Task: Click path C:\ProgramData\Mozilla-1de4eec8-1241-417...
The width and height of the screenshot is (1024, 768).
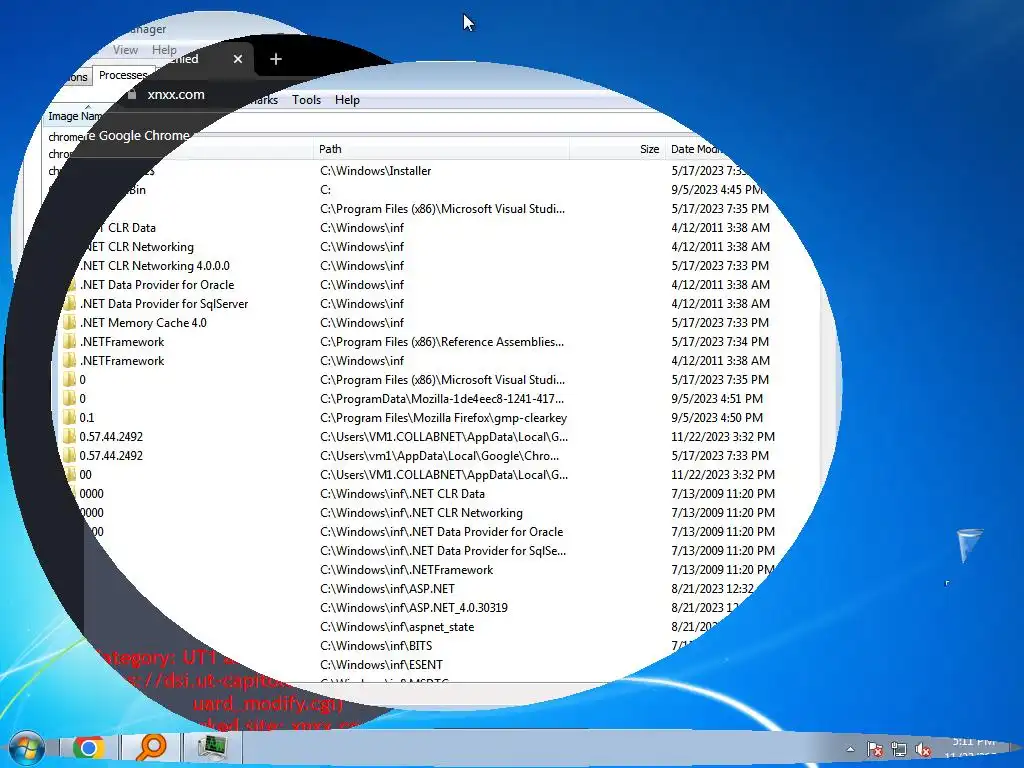Action: pyautogui.click(x=442, y=399)
